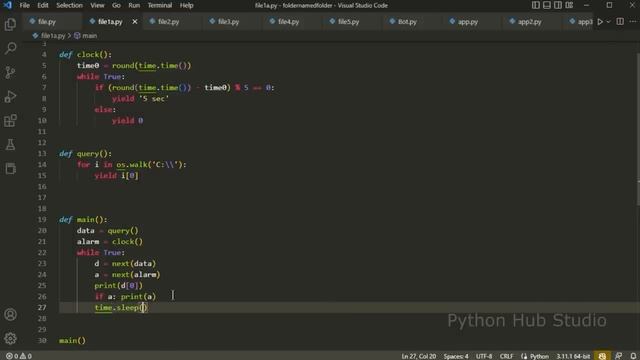Split the editor right

(x=620, y=22)
